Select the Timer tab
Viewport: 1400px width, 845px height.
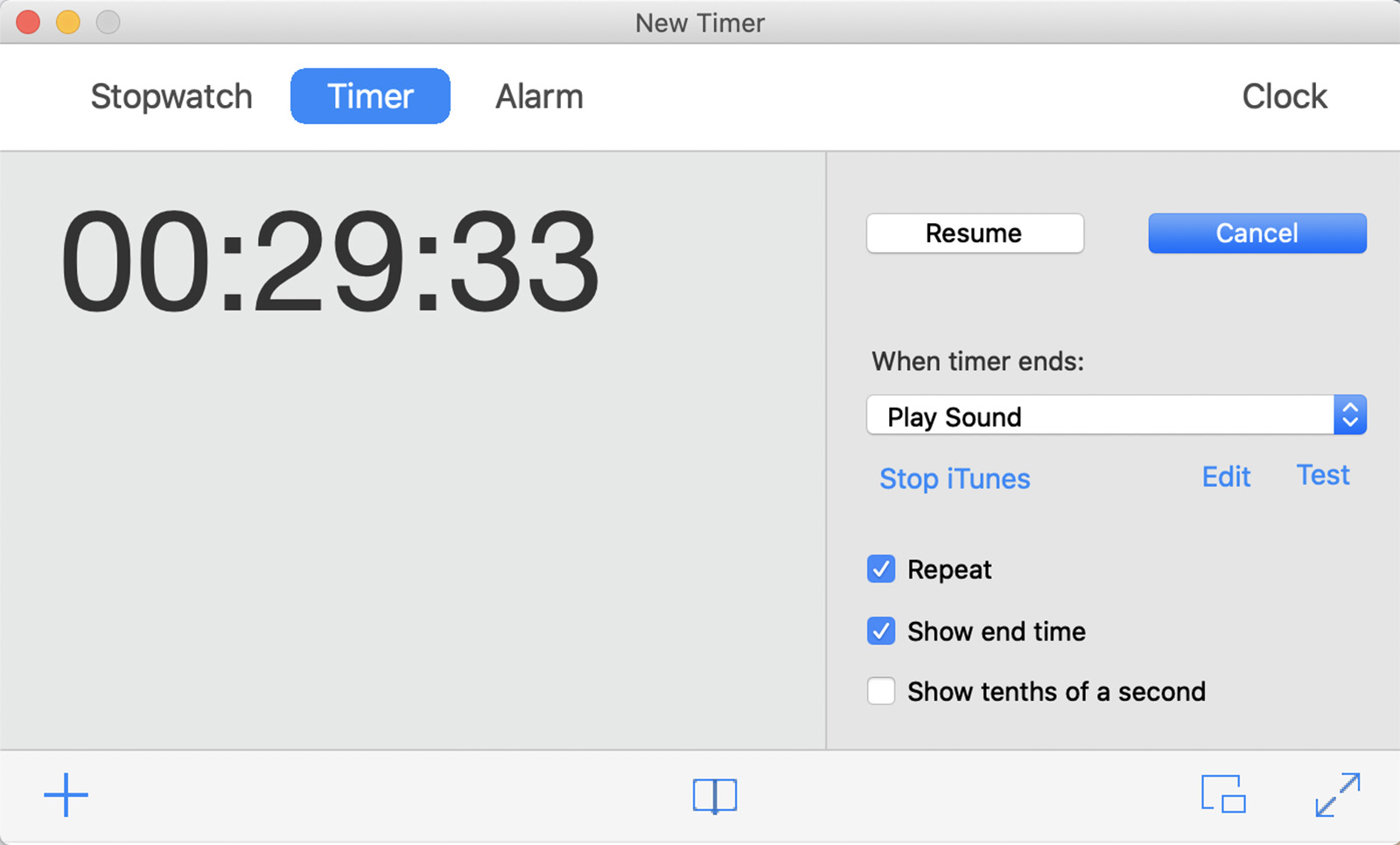pos(370,96)
